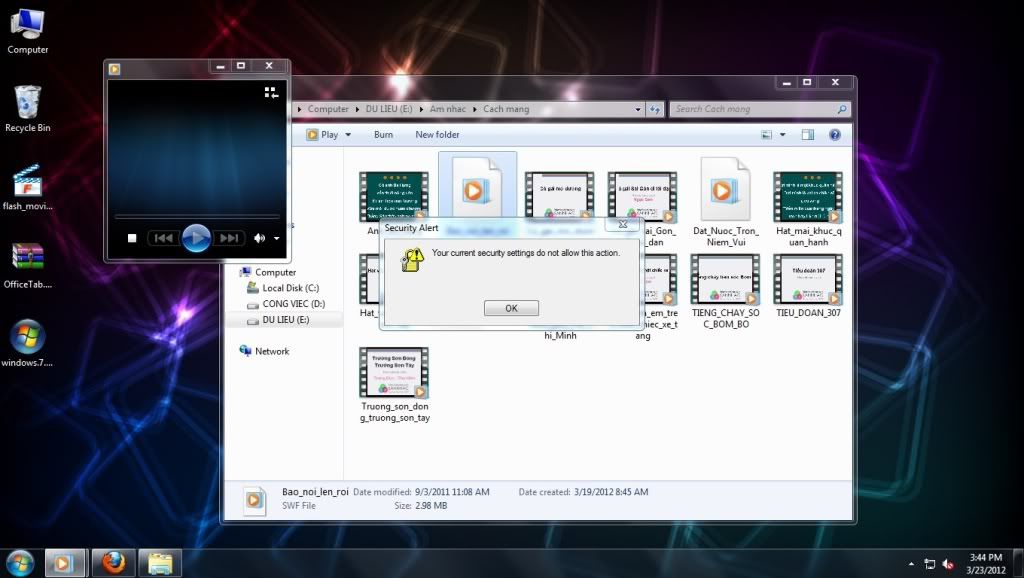Click the date modified 9/3/2011 11:08 AM value

[452, 492]
